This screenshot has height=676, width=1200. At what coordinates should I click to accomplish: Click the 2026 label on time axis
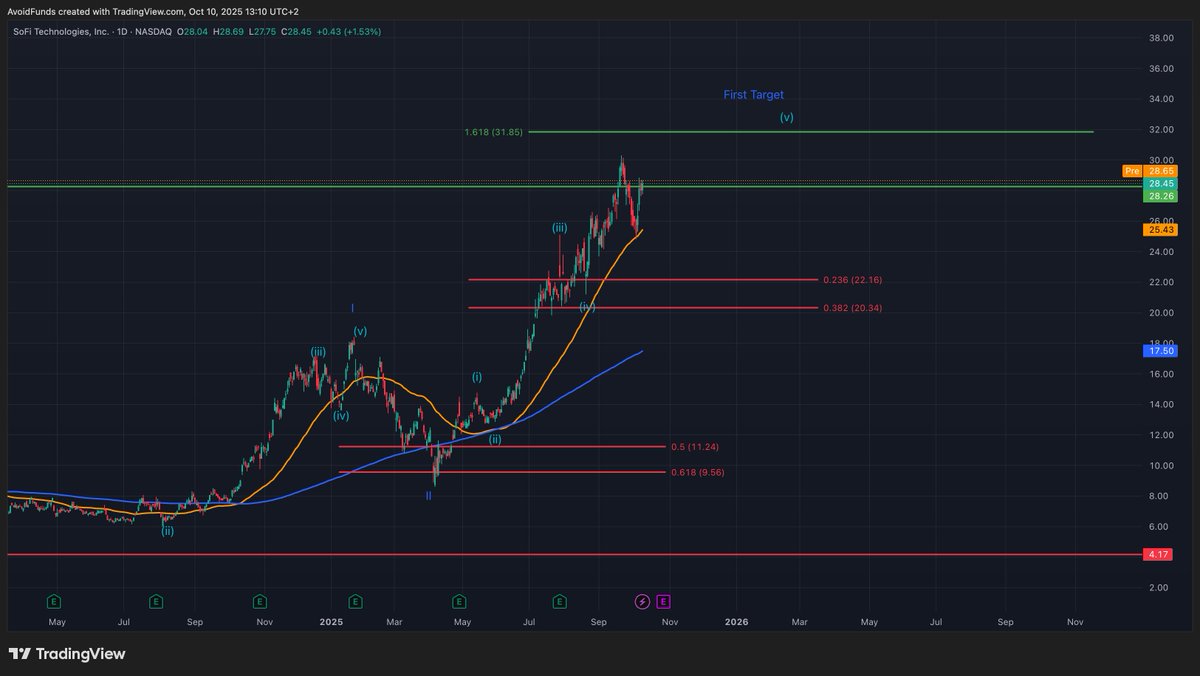click(x=736, y=622)
